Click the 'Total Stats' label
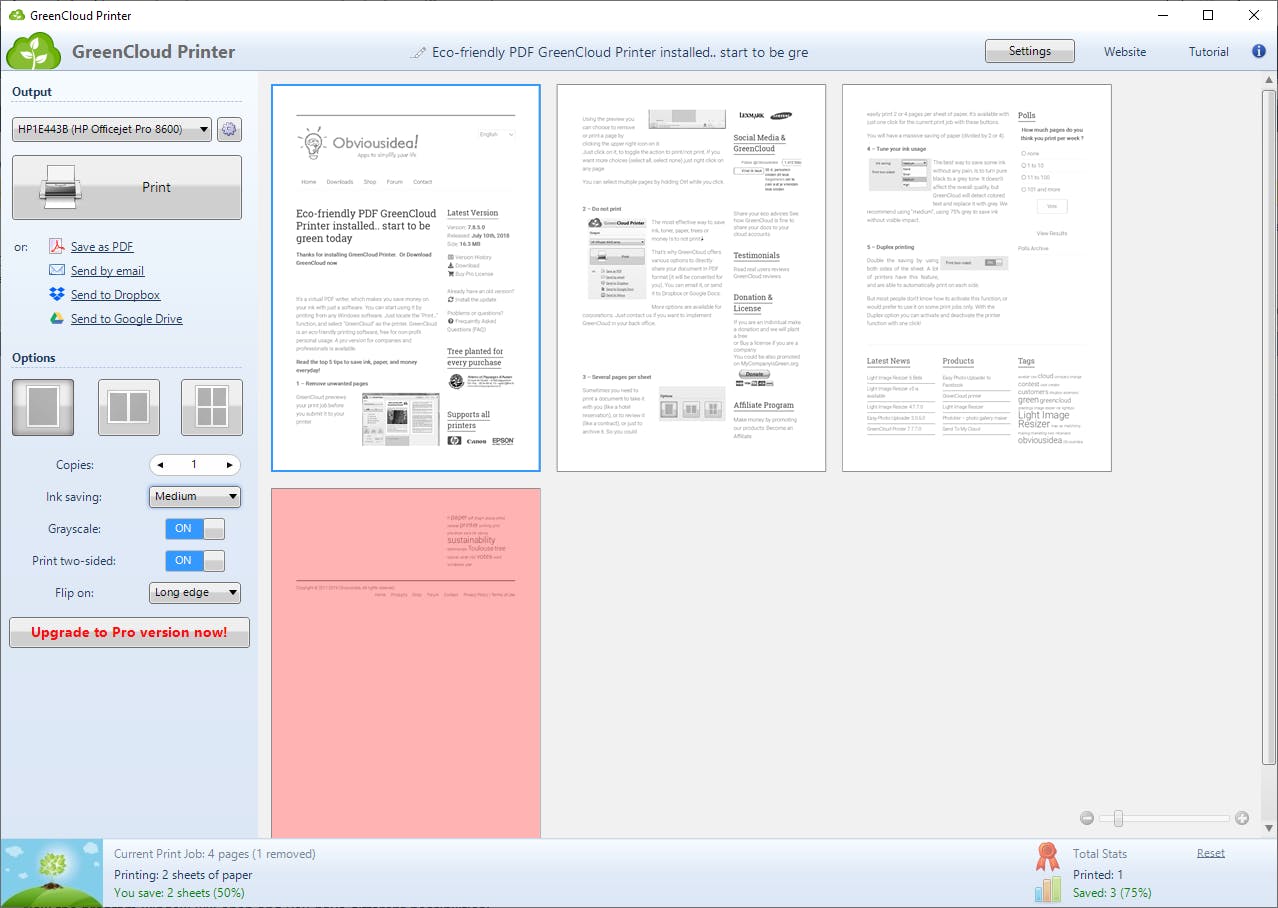The width and height of the screenshot is (1278, 908). point(1100,854)
